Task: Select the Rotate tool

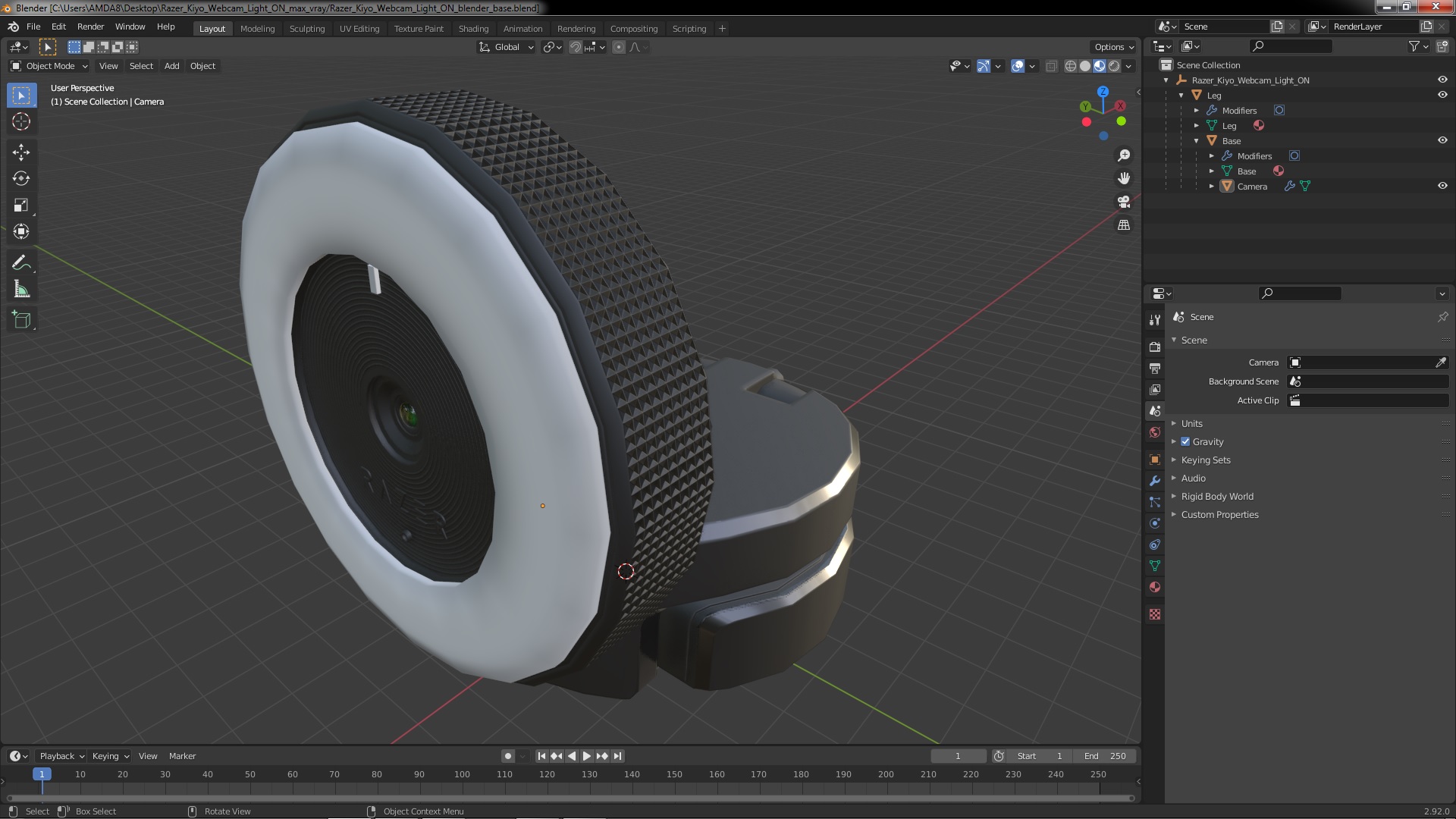Action: click(x=21, y=179)
